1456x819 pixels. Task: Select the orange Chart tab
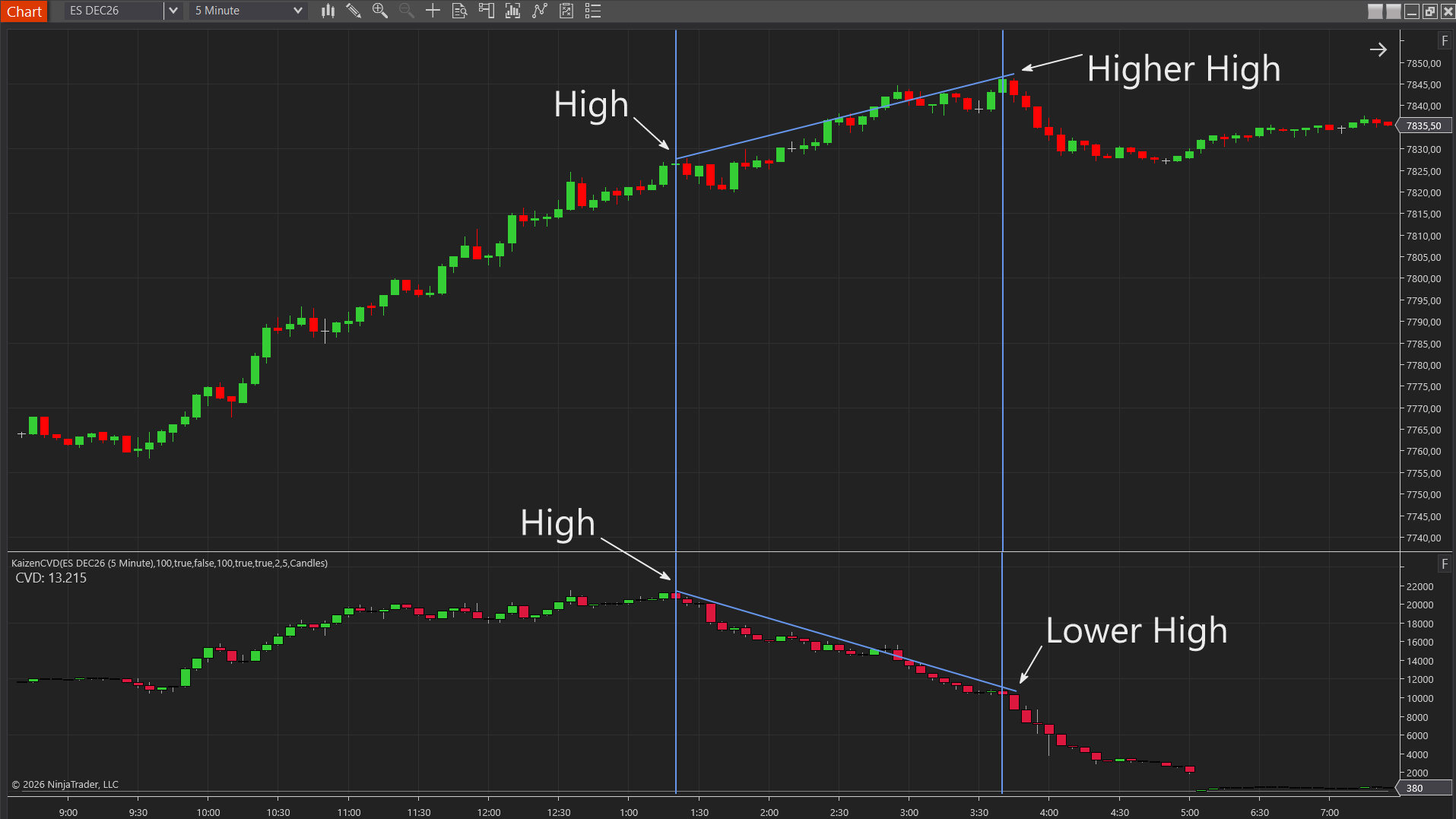point(24,11)
